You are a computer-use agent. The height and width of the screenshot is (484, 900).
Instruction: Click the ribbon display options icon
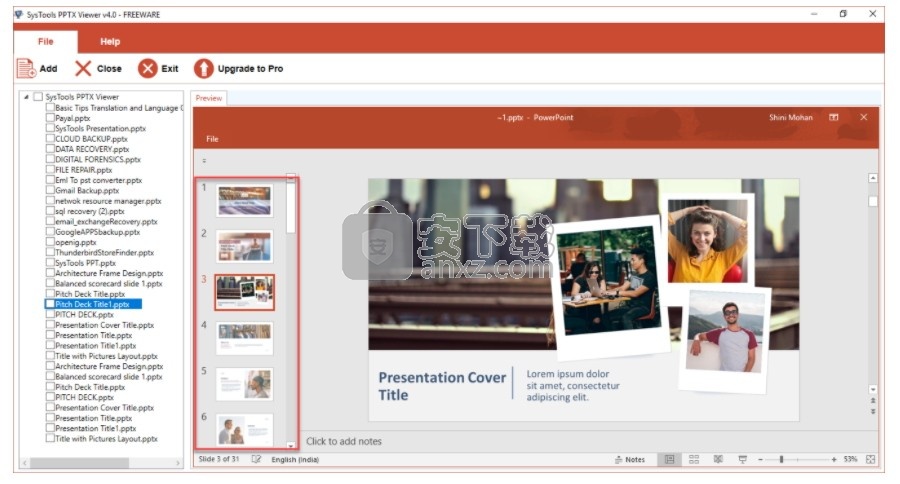833,117
